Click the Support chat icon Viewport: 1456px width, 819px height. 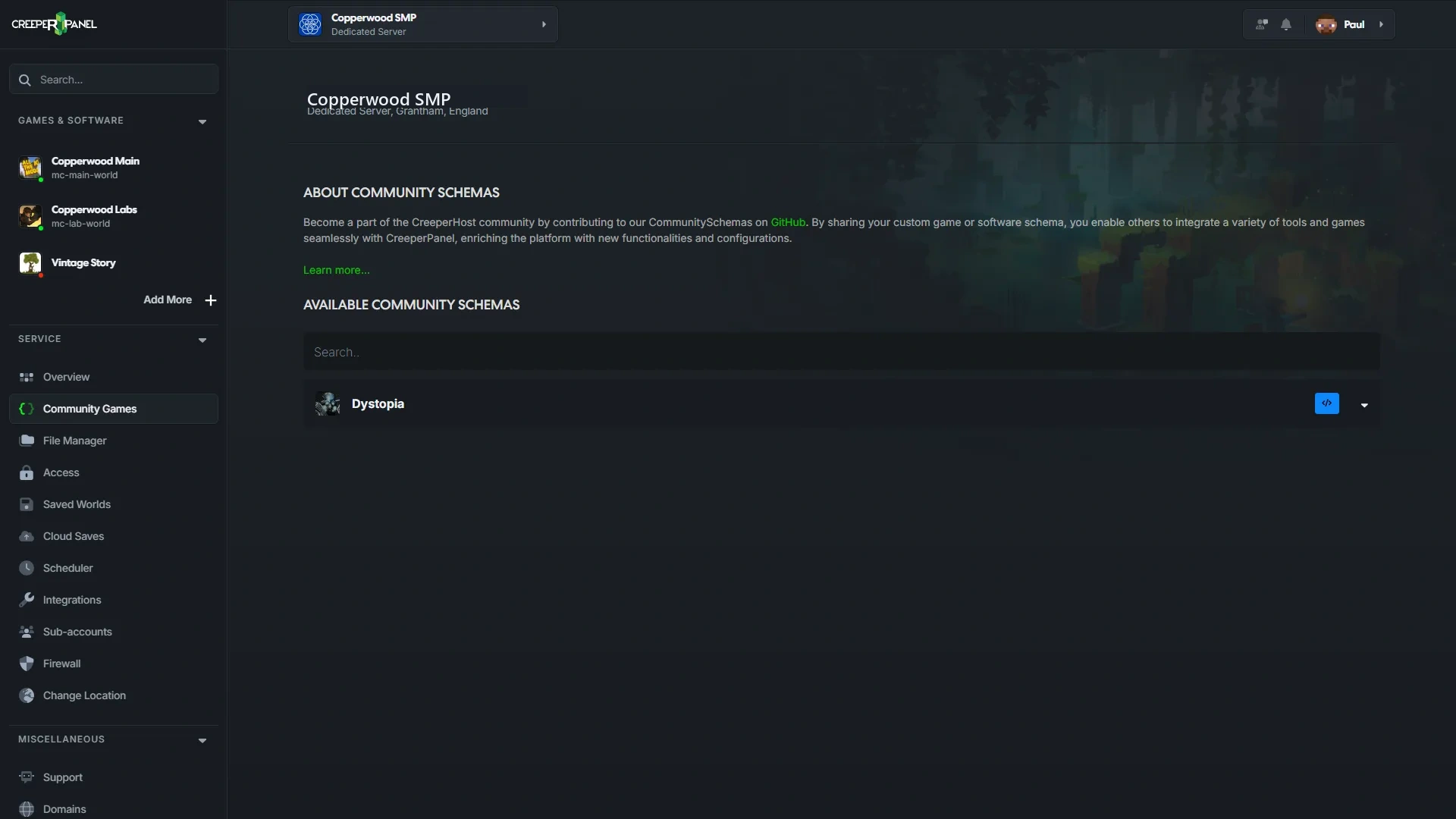click(x=27, y=777)
